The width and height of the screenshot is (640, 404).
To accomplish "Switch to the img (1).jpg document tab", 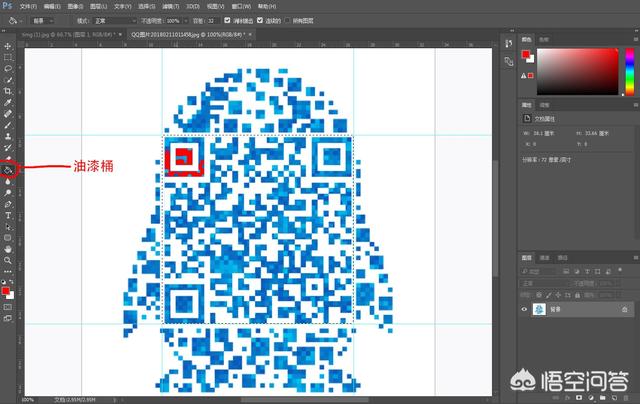I will click(68, 35).
